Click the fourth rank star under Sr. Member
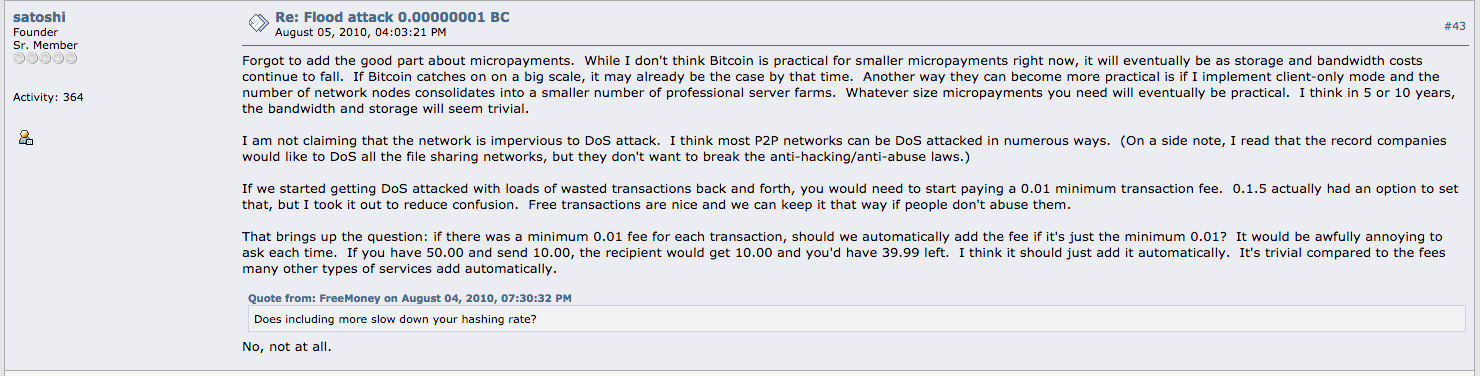The image size is (1480, 376). (x=58, y=59)
